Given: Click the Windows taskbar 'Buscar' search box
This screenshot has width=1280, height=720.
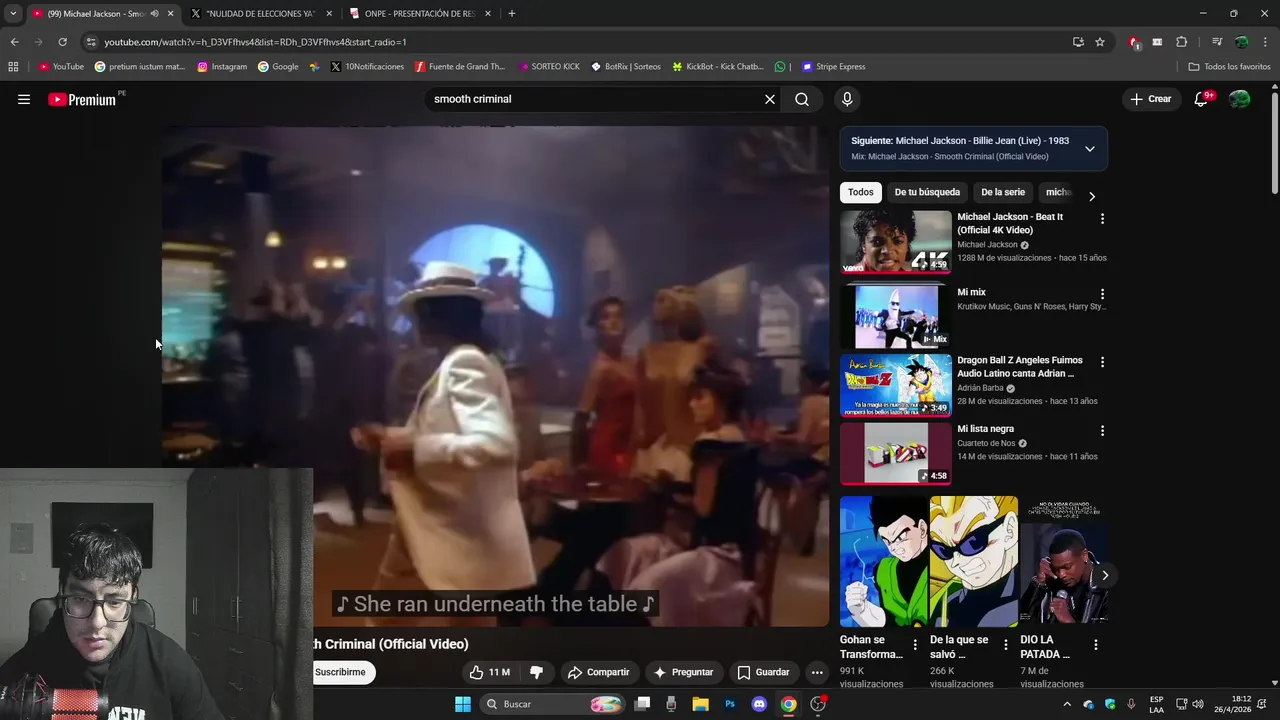Looking at the screenshot, I should coord(552,704).
